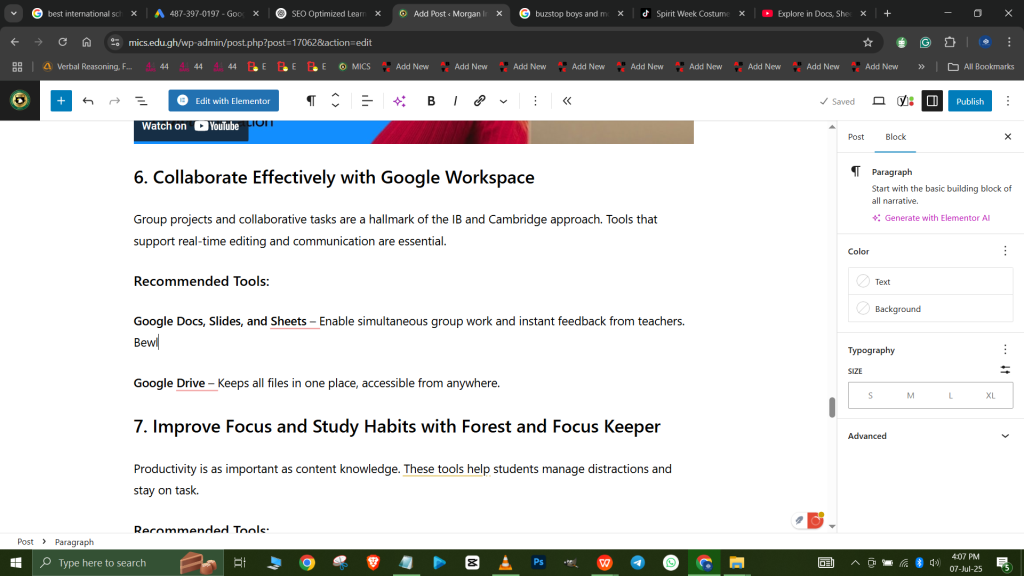This screenshot has width=1024, height=576.
Task: View posts via the site logo icon
Action: 20,101
